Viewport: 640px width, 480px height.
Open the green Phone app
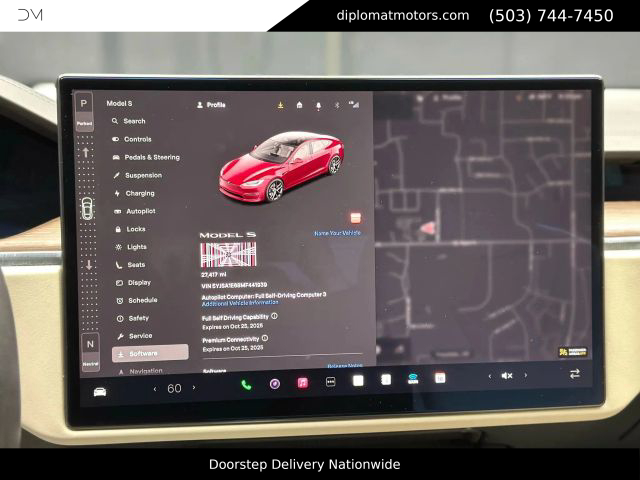pyautogui.click(x=246, y=384)
